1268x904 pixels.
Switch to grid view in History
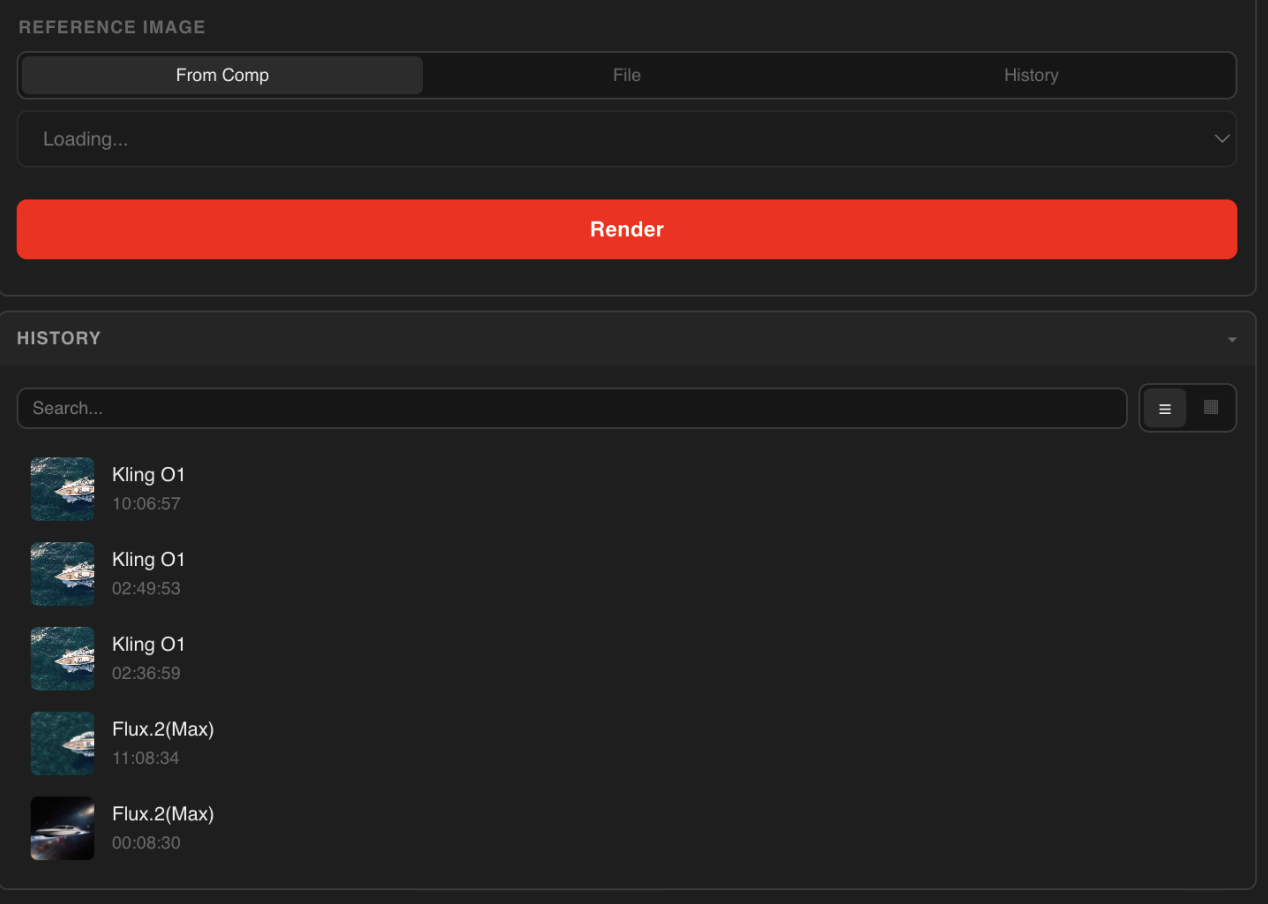pyautogui.click(x=1211, y=408)
